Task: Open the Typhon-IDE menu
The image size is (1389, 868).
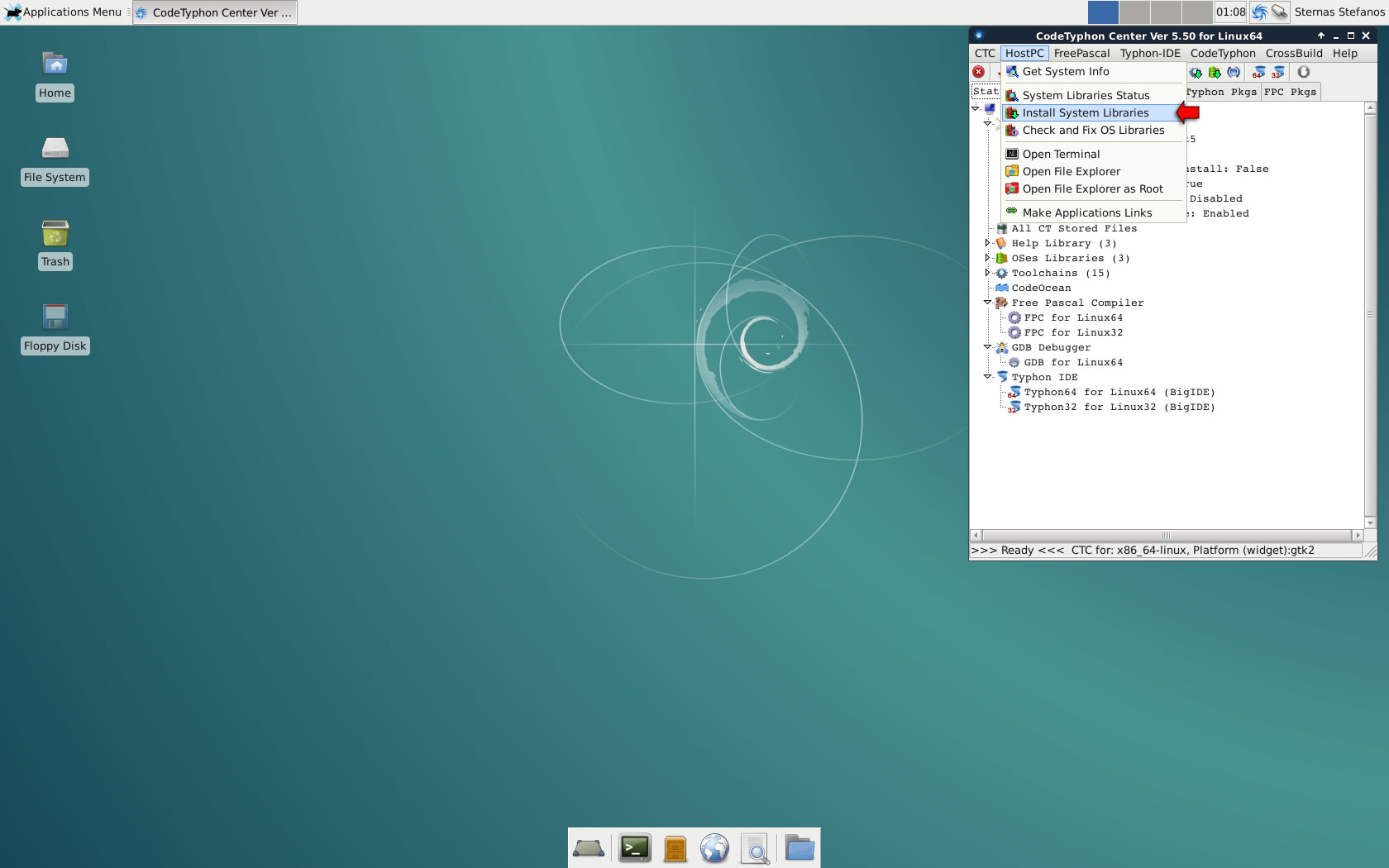Action: [1150, 53]
